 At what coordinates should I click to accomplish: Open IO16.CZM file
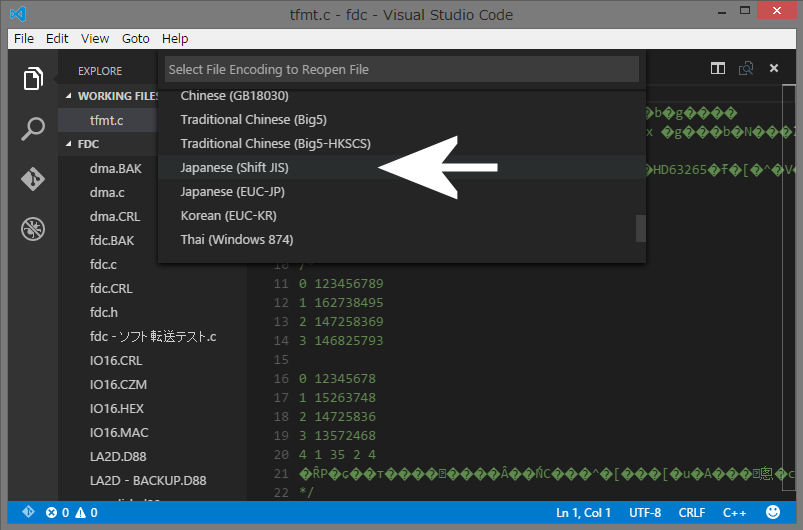[x=118, y=385]
